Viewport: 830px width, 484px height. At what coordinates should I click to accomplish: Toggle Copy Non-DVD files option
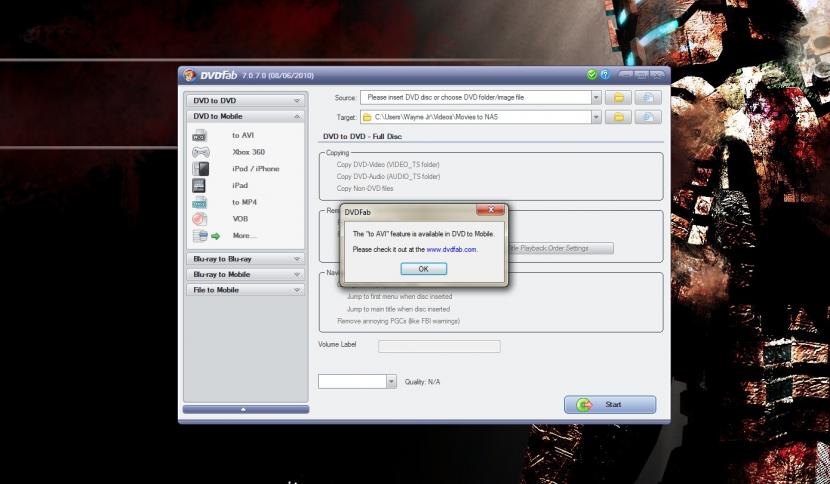coord(365,189)
